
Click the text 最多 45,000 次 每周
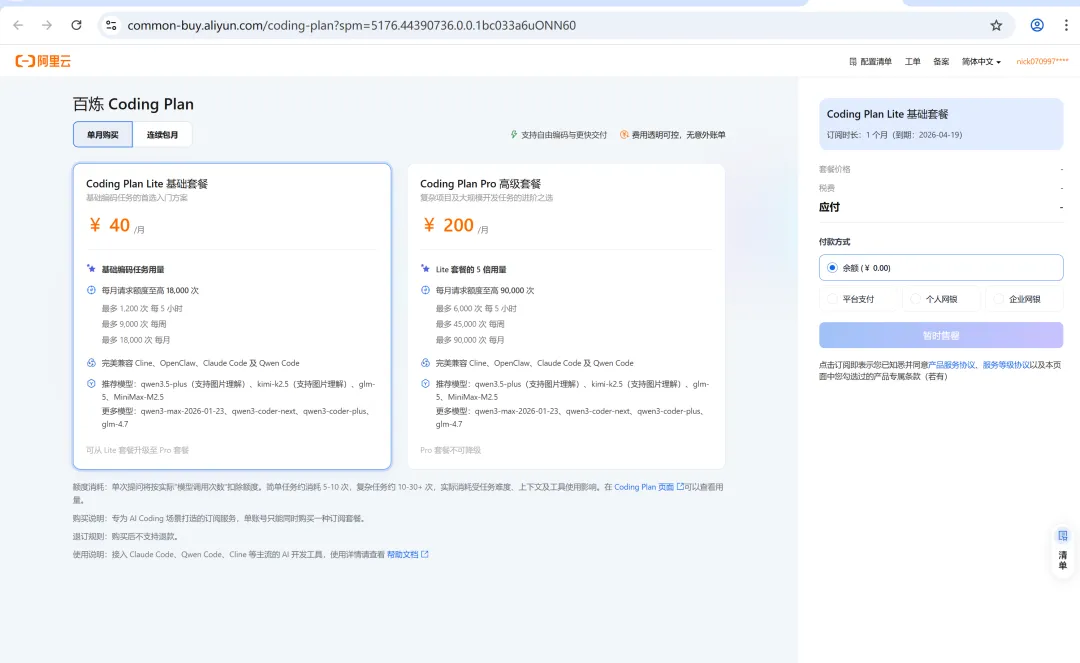pos(470,324)
